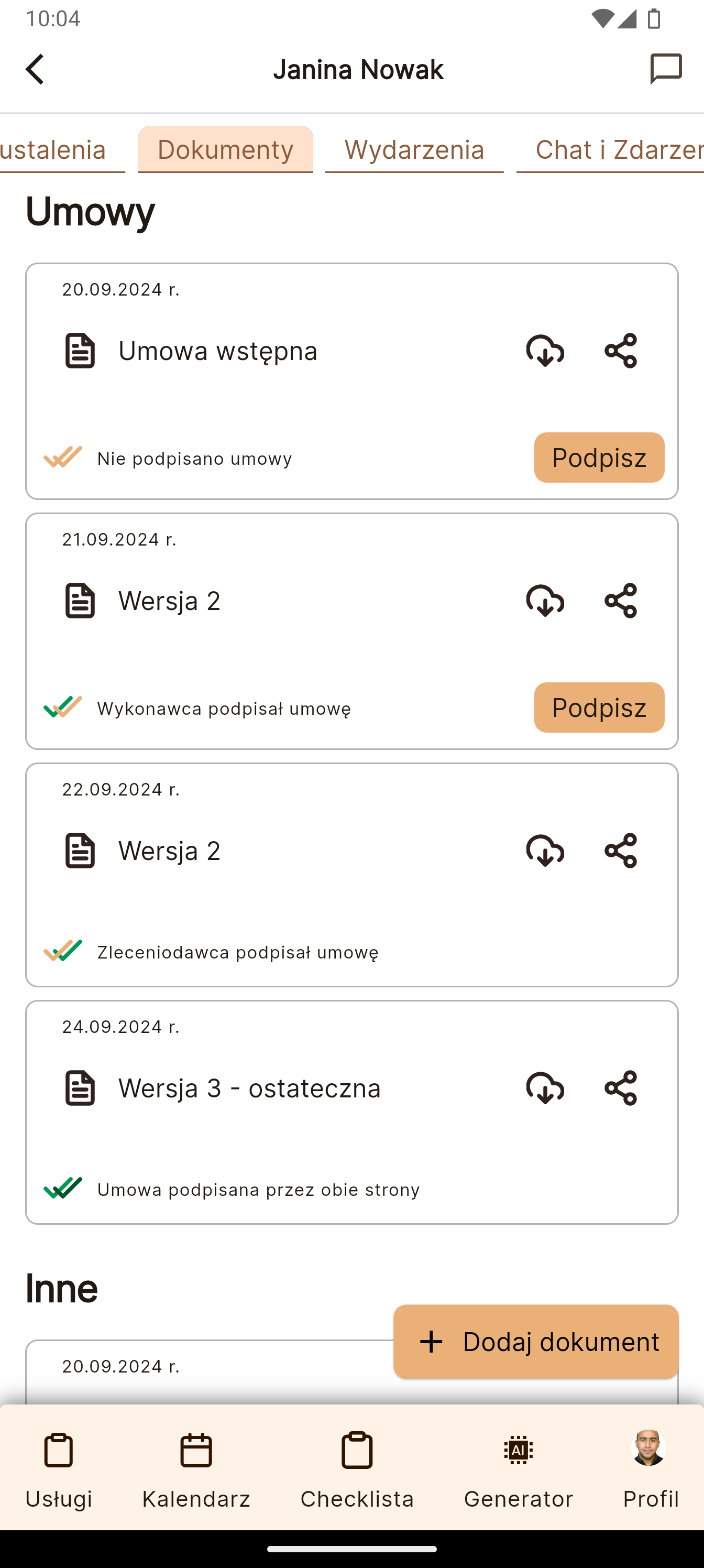704x1568 pixels.
Task: Tap the Dodaj dokument button
Action: point(535,1342)
